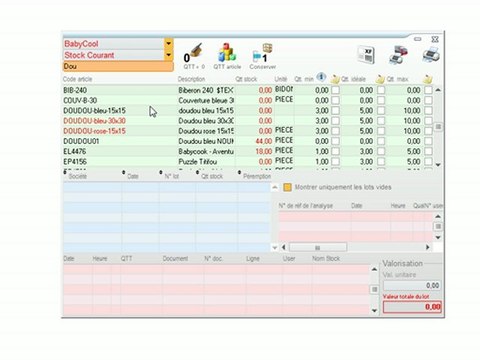Click analysis table horizontal scroll right arrow
The height and width of the screenshot is (360, 480).
428,247
